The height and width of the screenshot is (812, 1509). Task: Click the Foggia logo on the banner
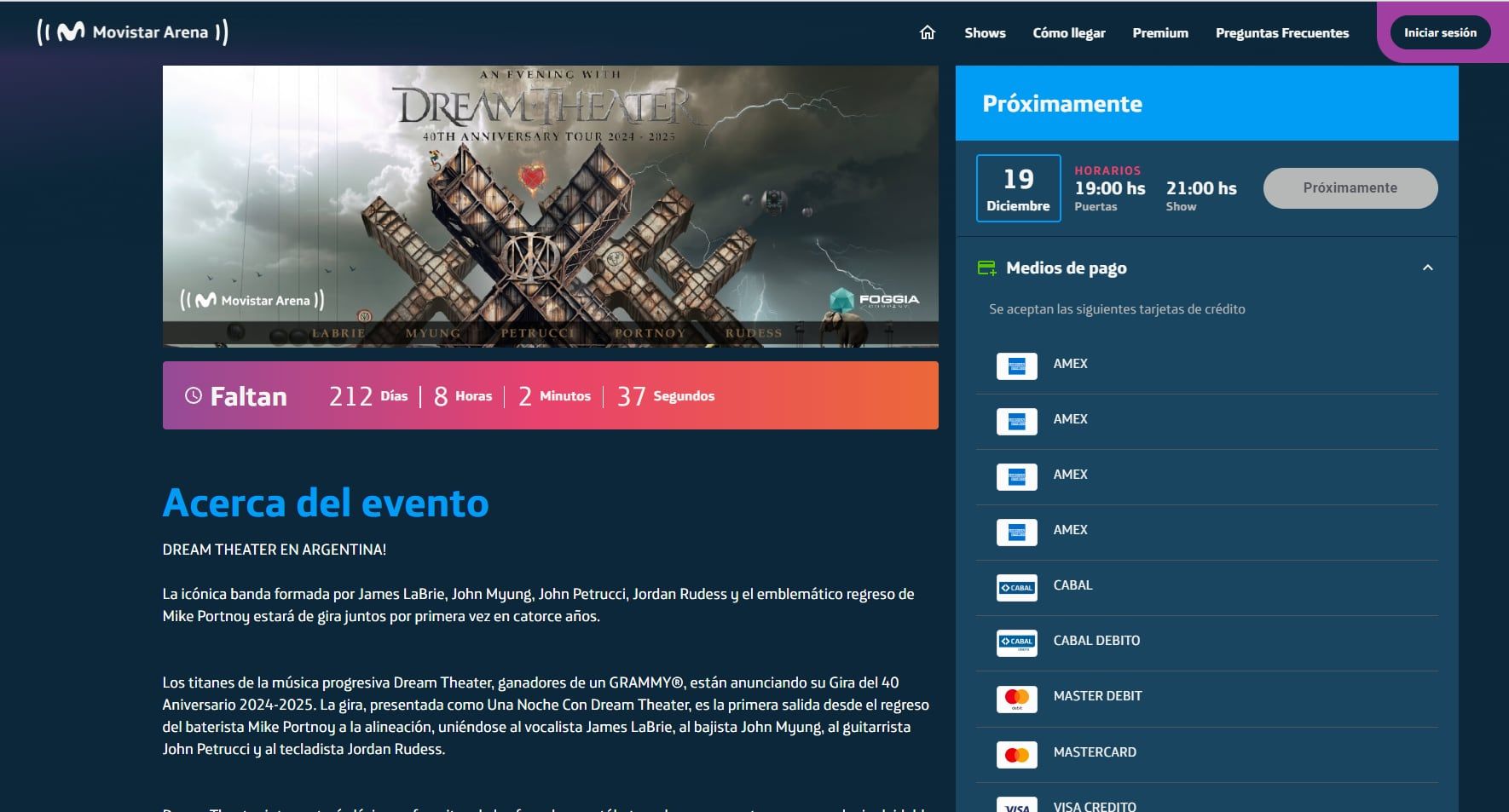875,300
